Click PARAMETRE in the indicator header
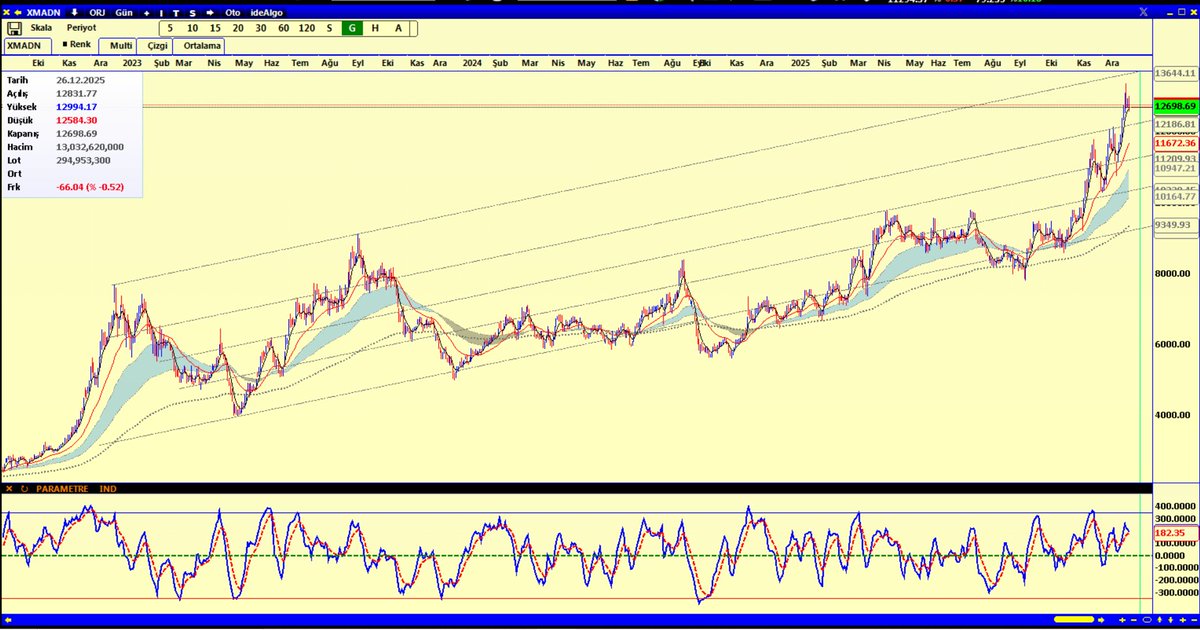The width and height of the screenshot is (1200, 630). 62,489
